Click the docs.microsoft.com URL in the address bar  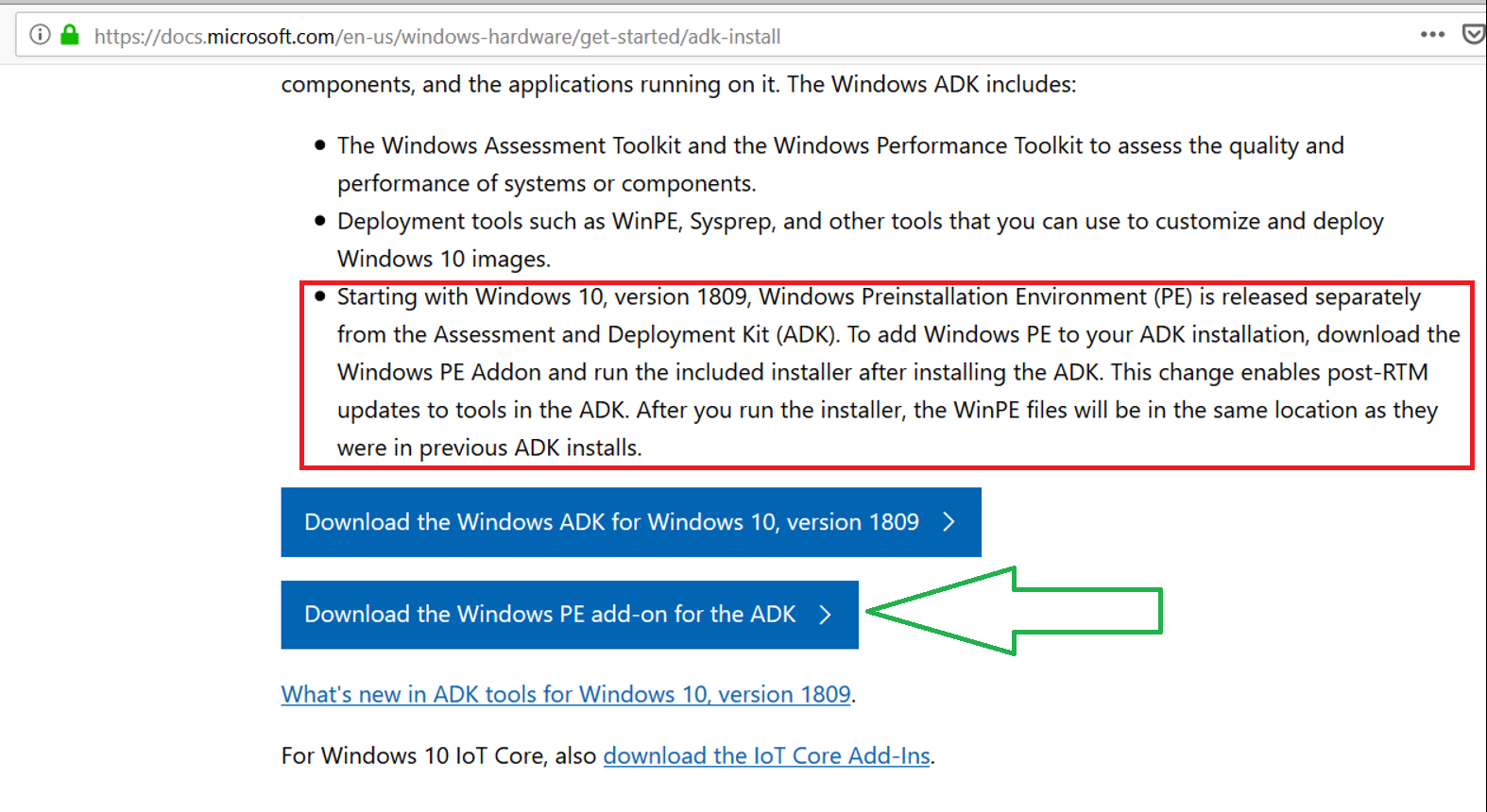(x=437, y=37)
